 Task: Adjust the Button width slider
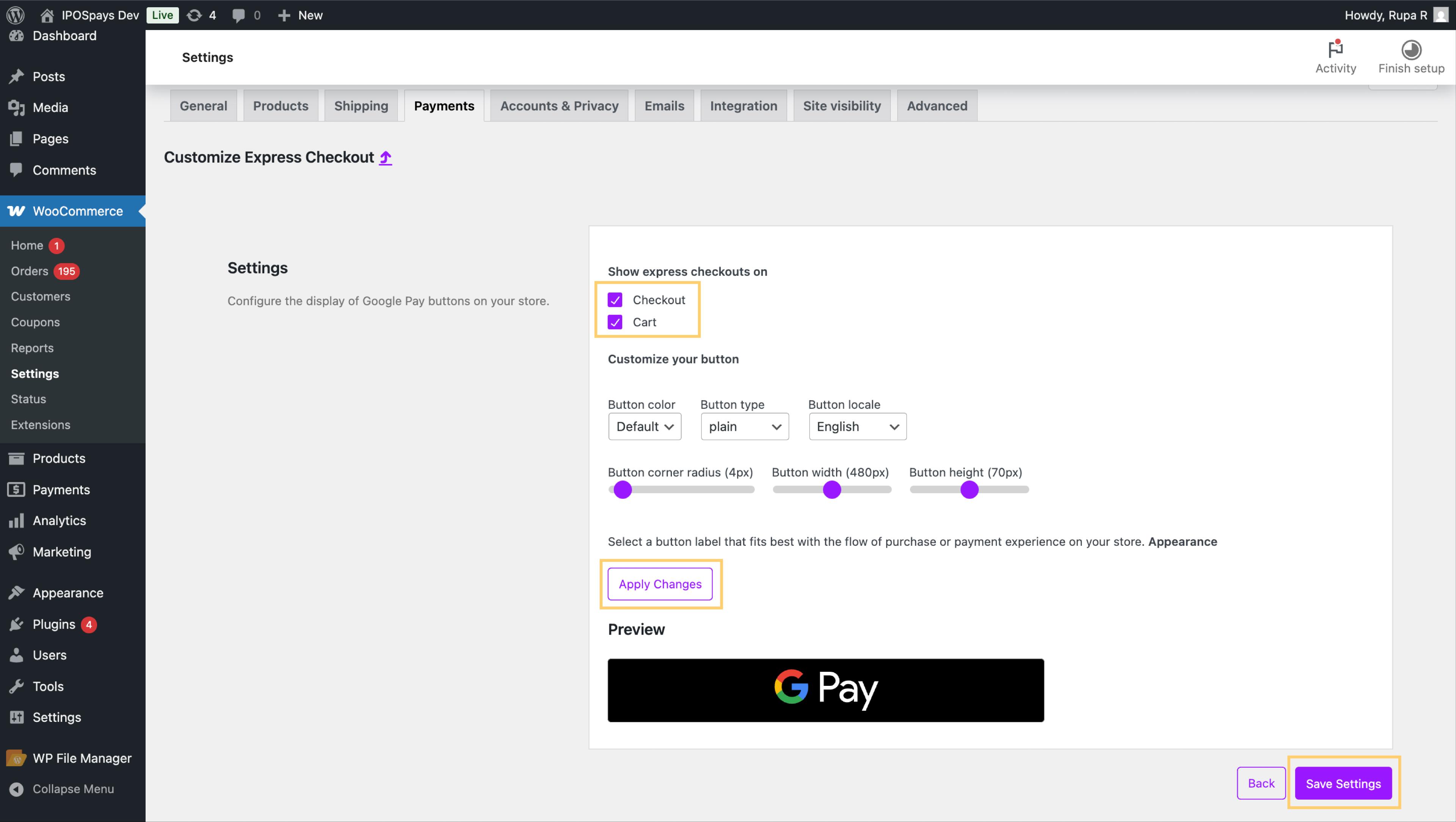pyautogui.click(x=832, y=490)
